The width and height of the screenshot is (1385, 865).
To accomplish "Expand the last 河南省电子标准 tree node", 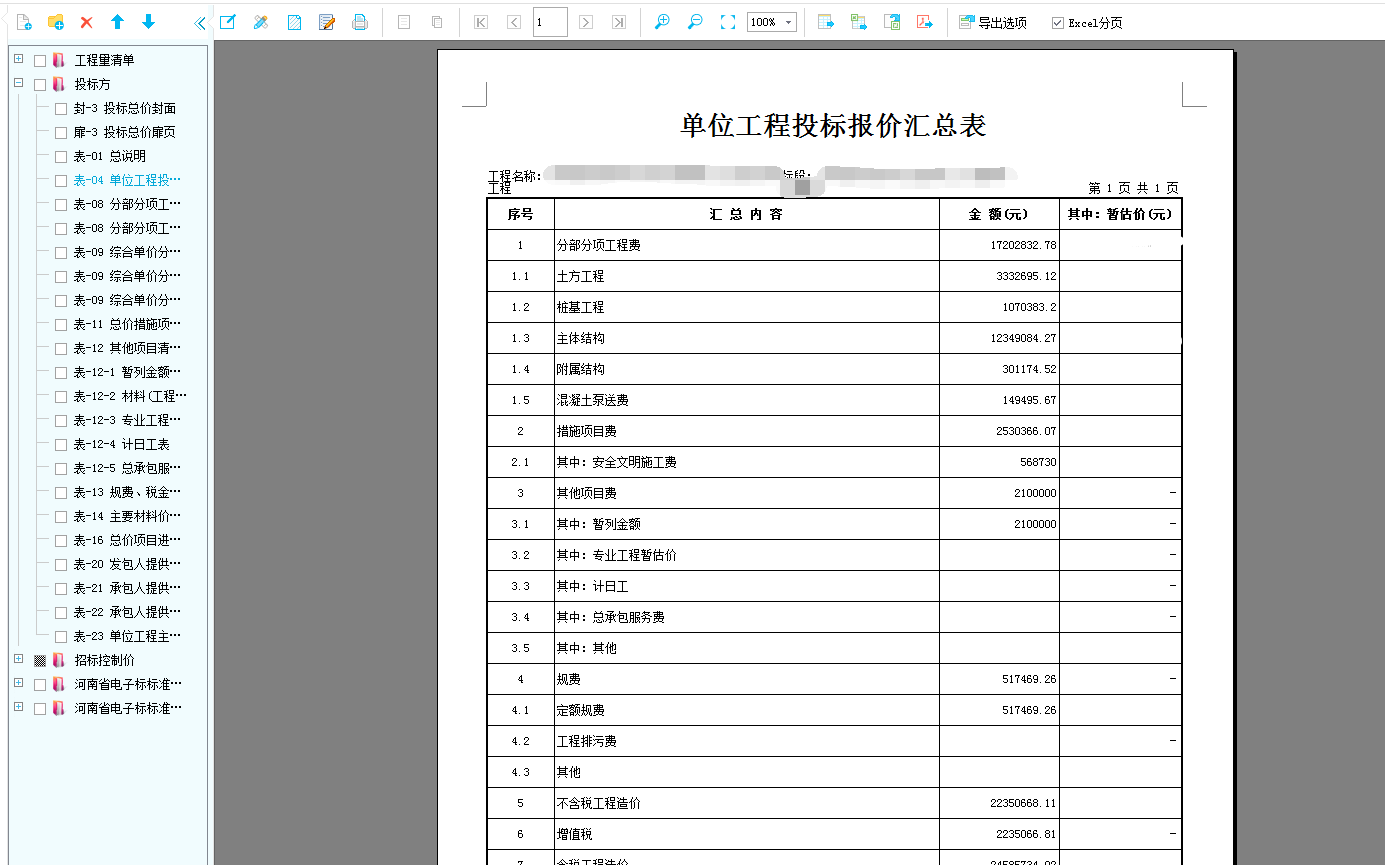I will (18, 707).
